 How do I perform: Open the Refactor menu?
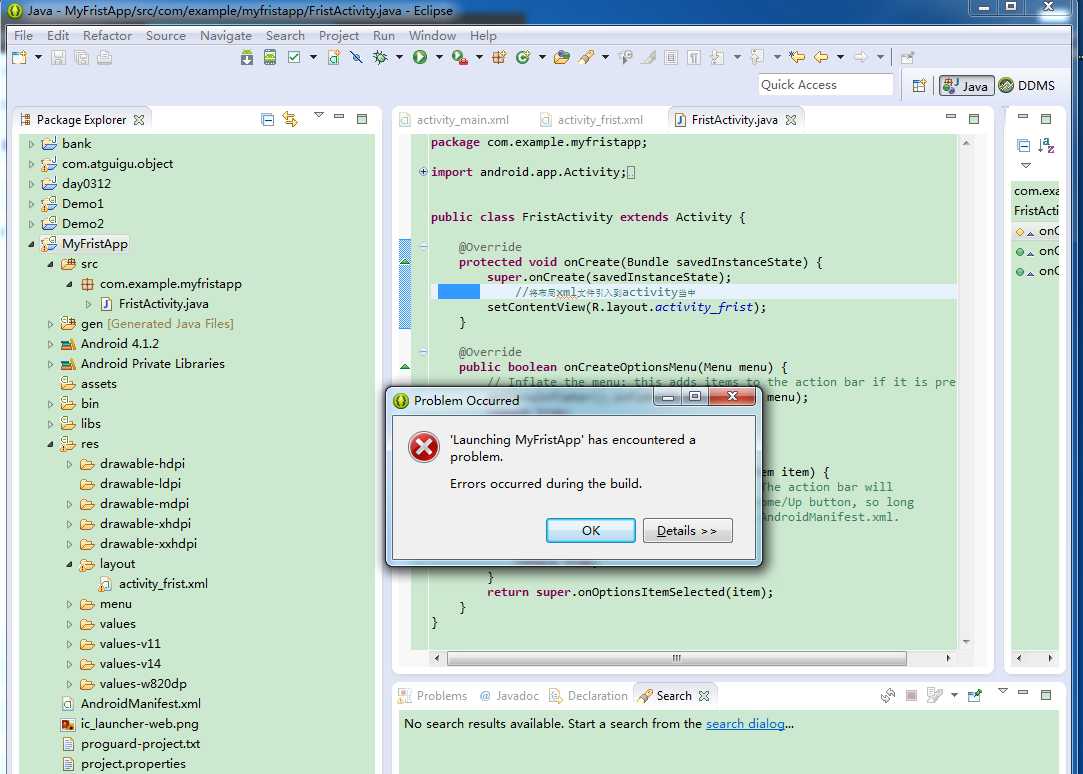point(107,36)
